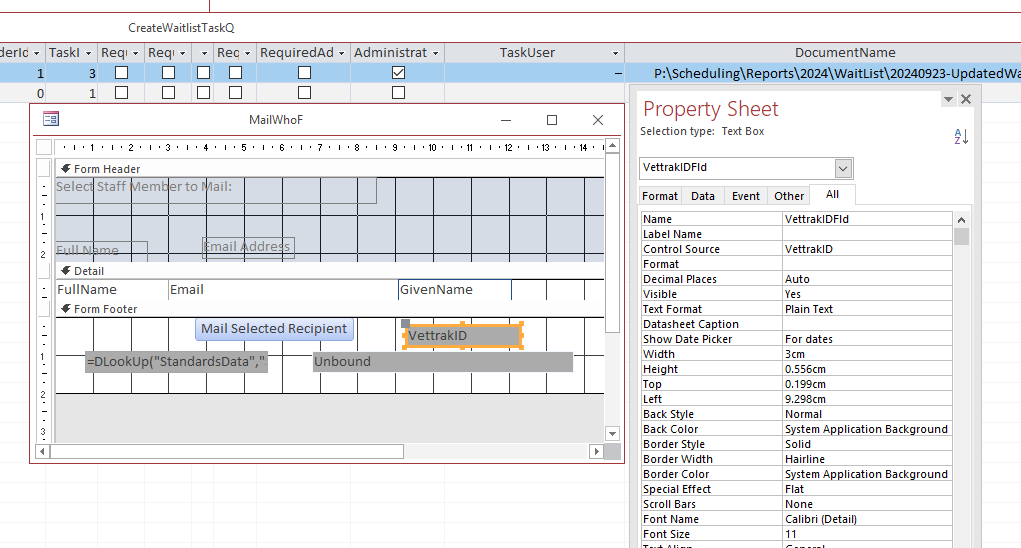Viewport: 1021px width, 548px height.
Task: Open the TaskI column filter dropdown
Action: [88, 53]
